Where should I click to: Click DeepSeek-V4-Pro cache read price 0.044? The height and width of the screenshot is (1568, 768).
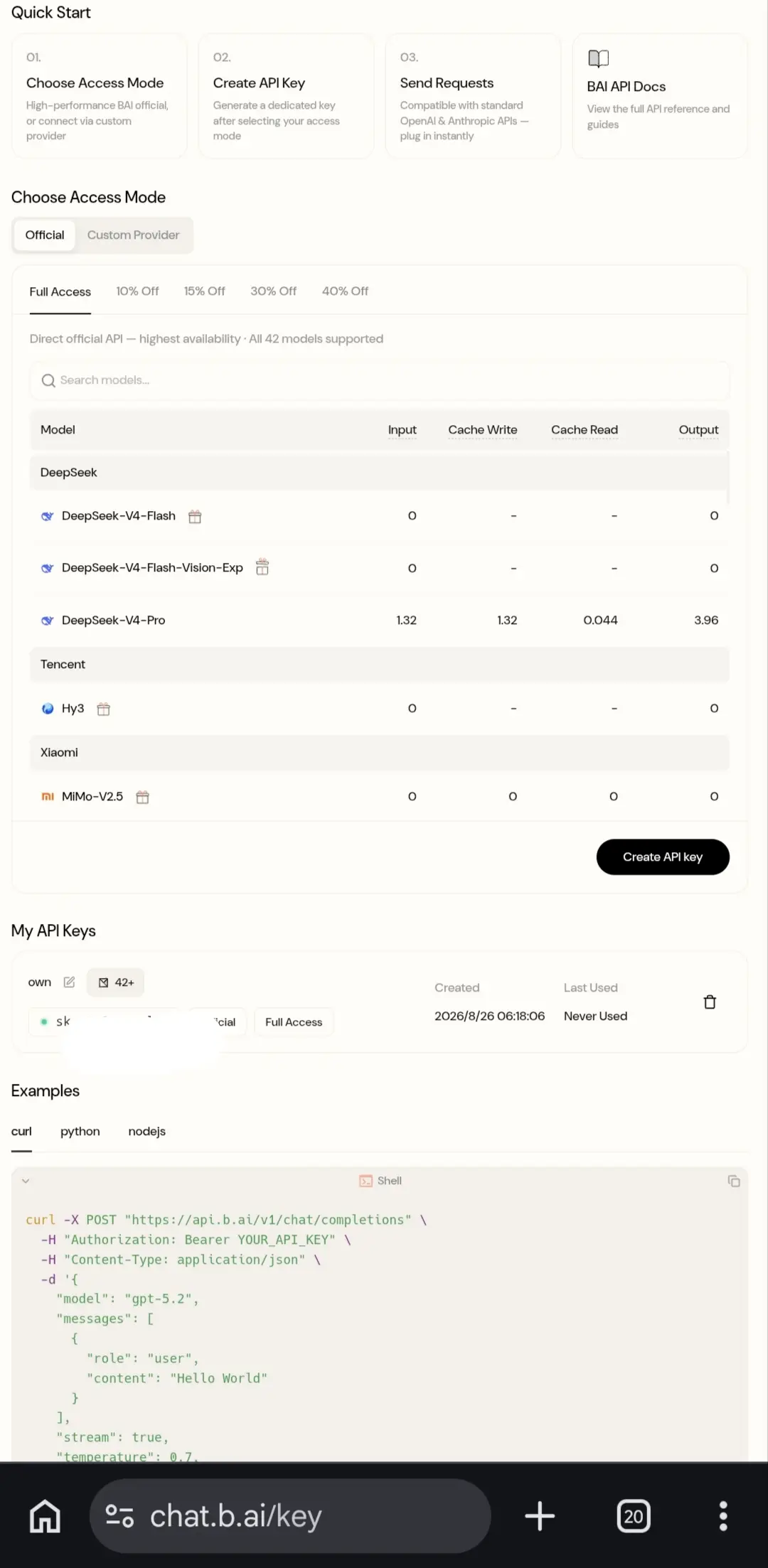(600, 621)
